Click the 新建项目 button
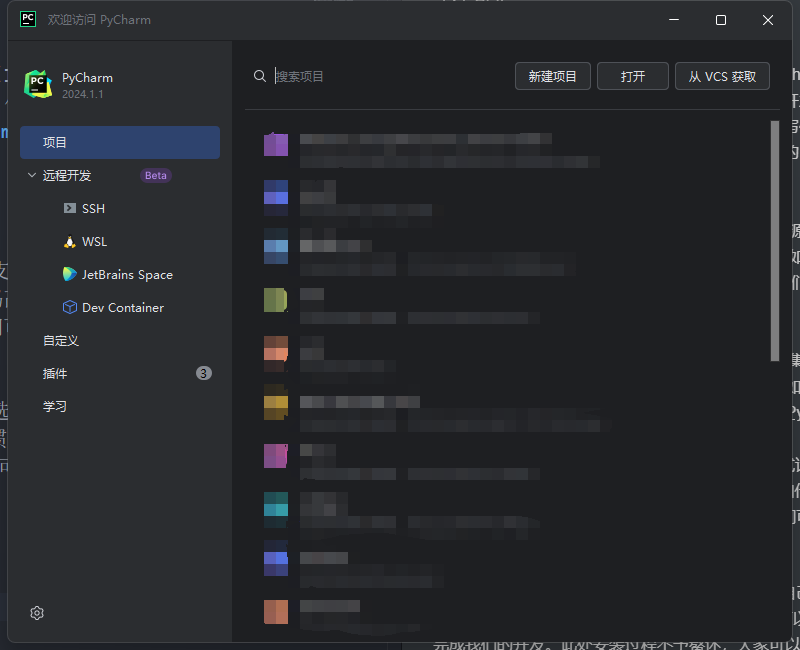Viewport: 800px width, 650px height. pyautogui.click(x=552, y=76)
